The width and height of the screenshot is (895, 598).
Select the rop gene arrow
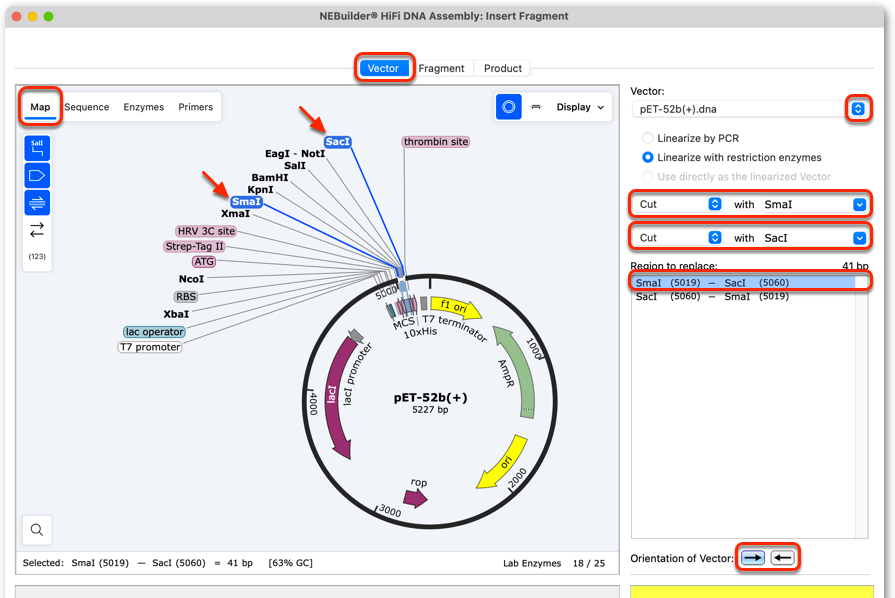tap(416, 498)
